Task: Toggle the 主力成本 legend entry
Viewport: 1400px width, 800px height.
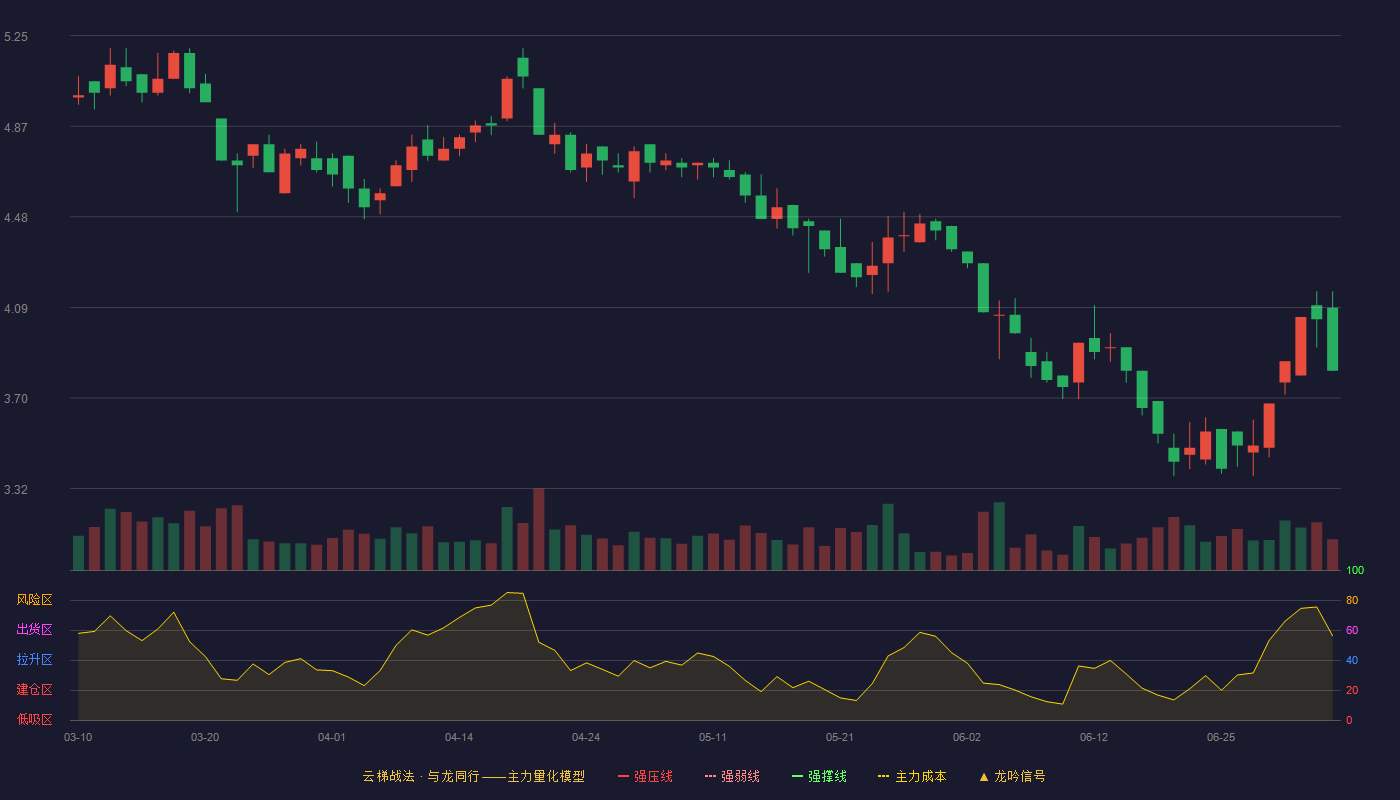Action: (x=912, y=776)
